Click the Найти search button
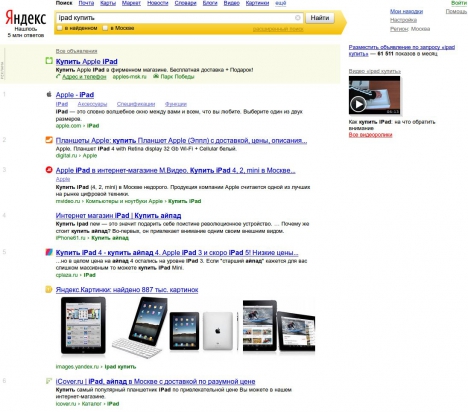 click(320, 18)
